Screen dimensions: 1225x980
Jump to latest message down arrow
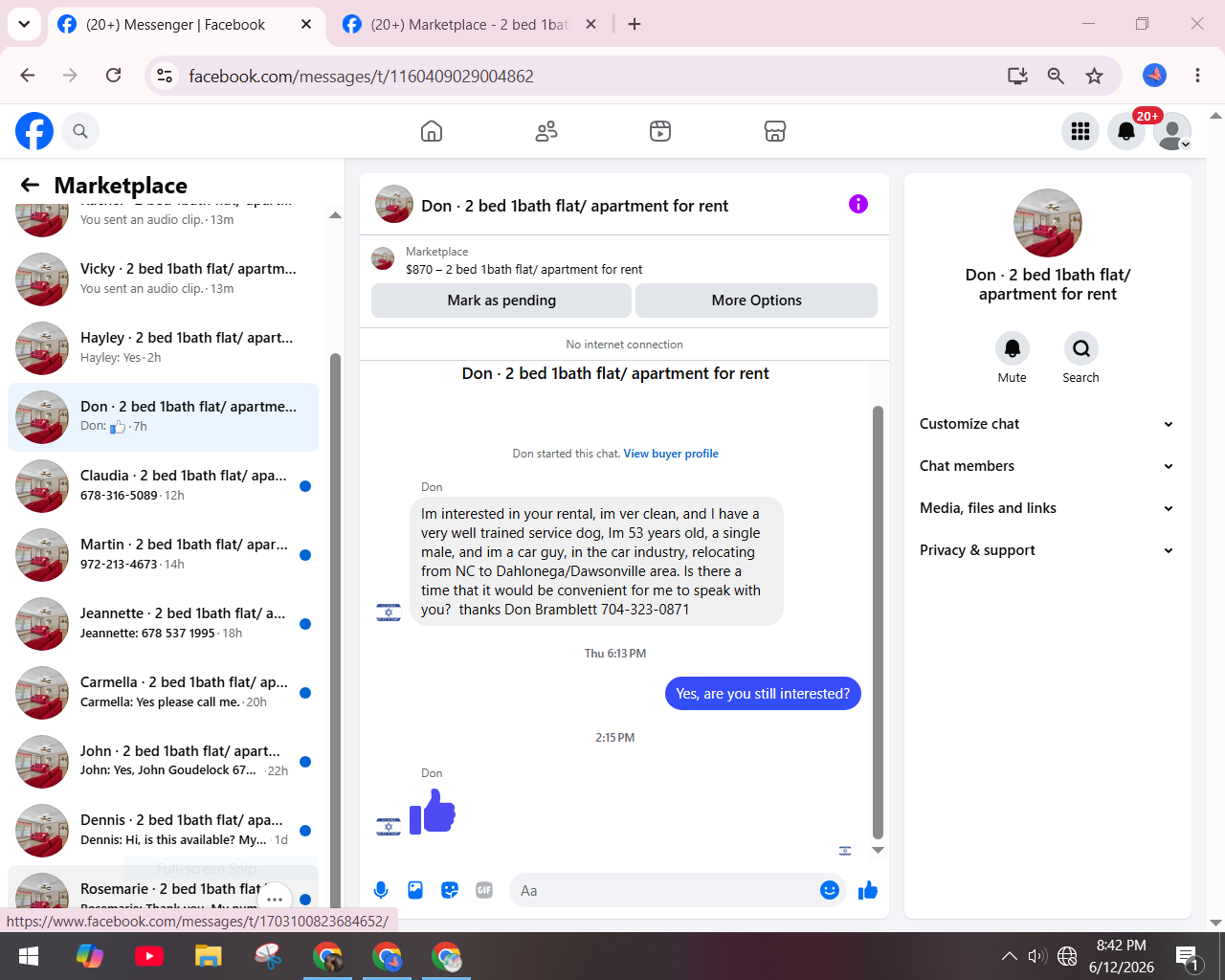coord(878,850)
